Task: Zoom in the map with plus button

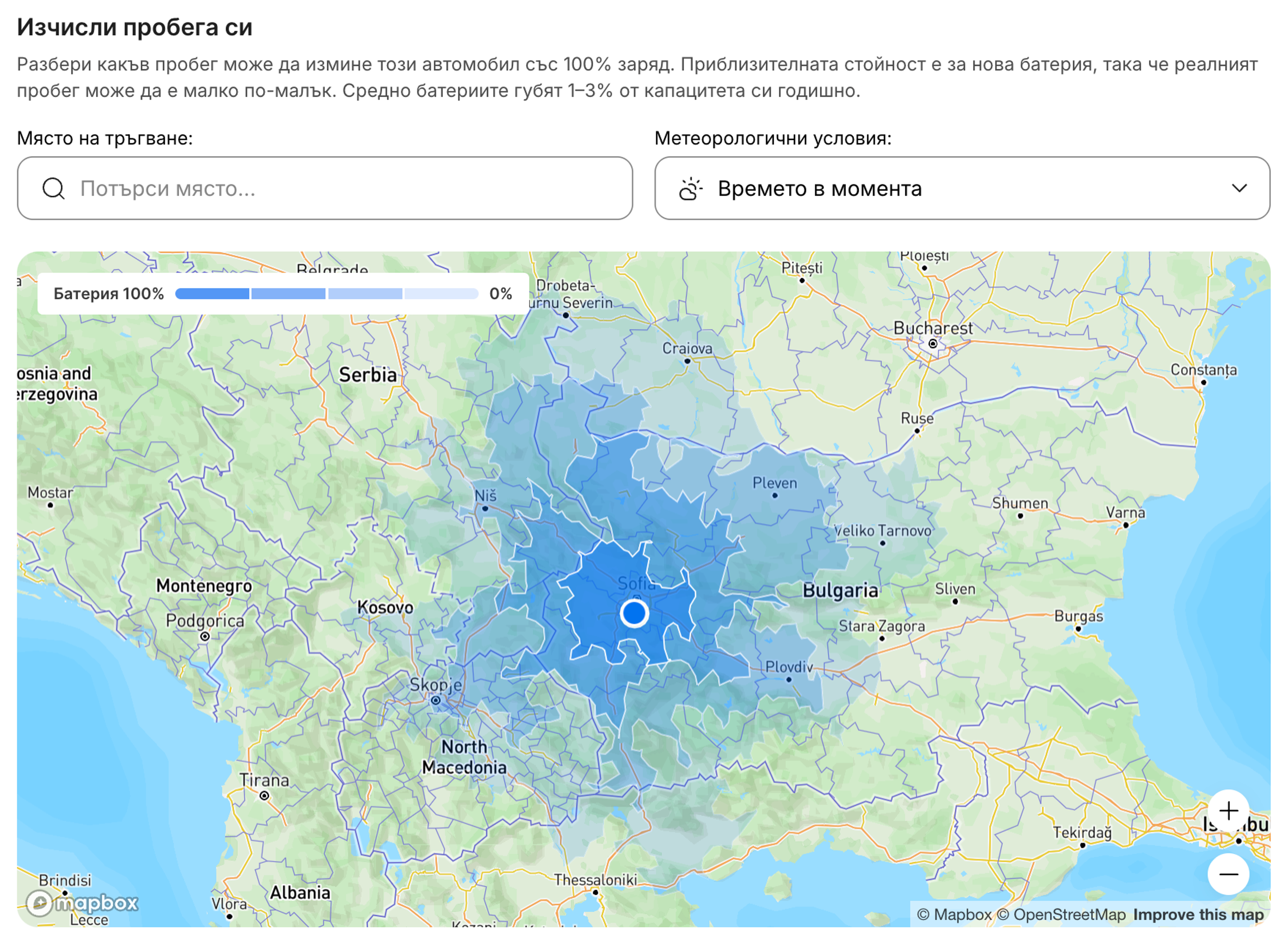Action: [x=1229, y=811]
